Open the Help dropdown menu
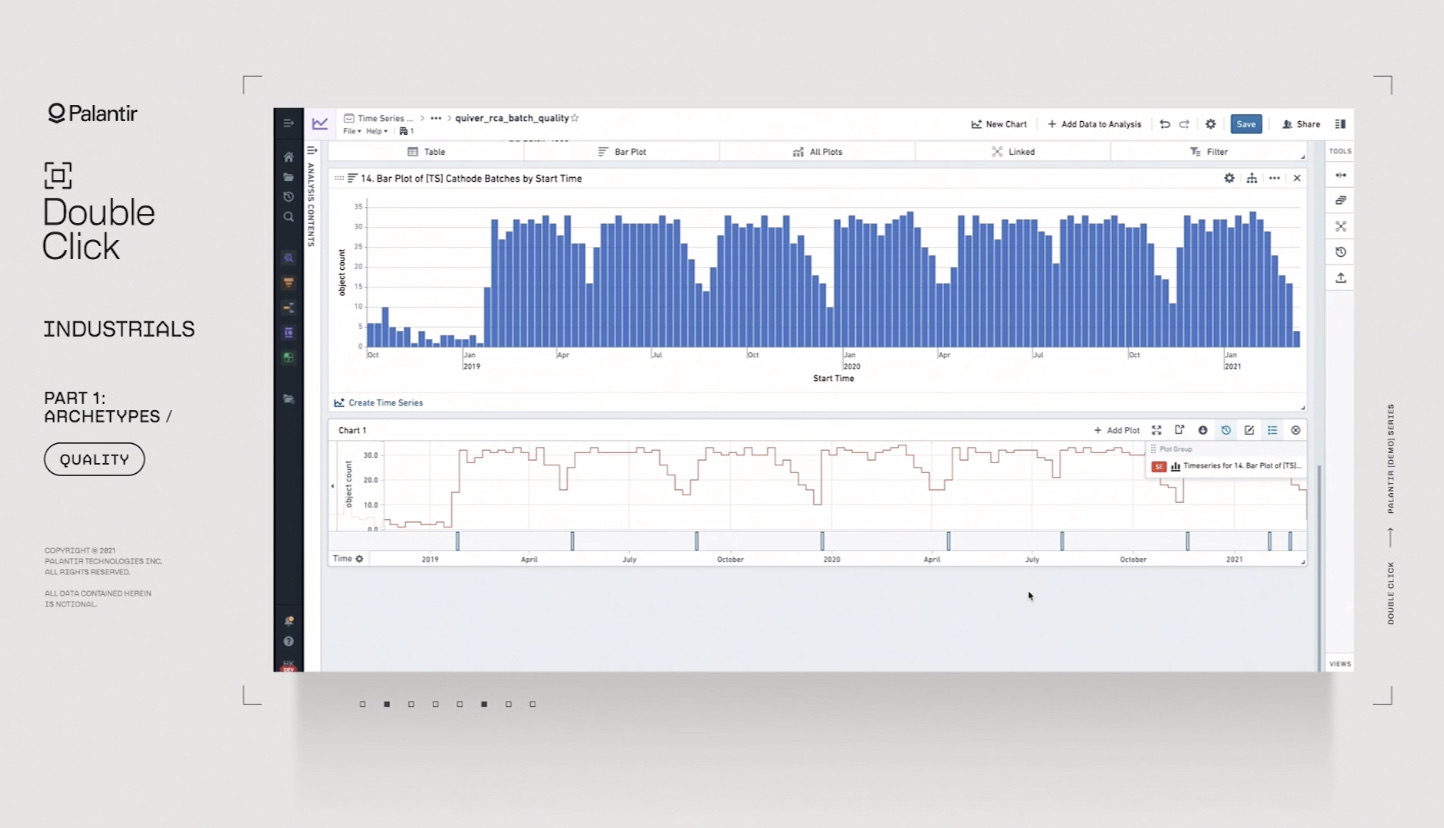Viewport: 1444px width, 828px height. pos(376,131)
